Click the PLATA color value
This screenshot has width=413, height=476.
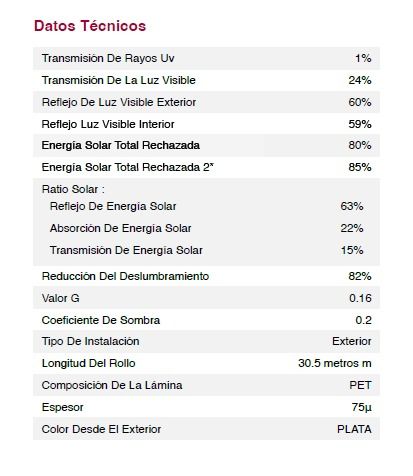354,429
